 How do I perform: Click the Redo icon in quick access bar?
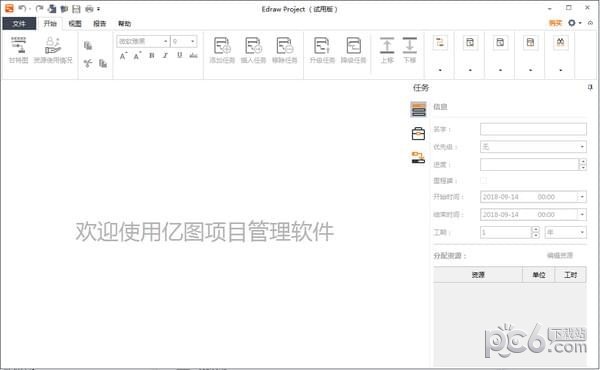coord(39,8)
